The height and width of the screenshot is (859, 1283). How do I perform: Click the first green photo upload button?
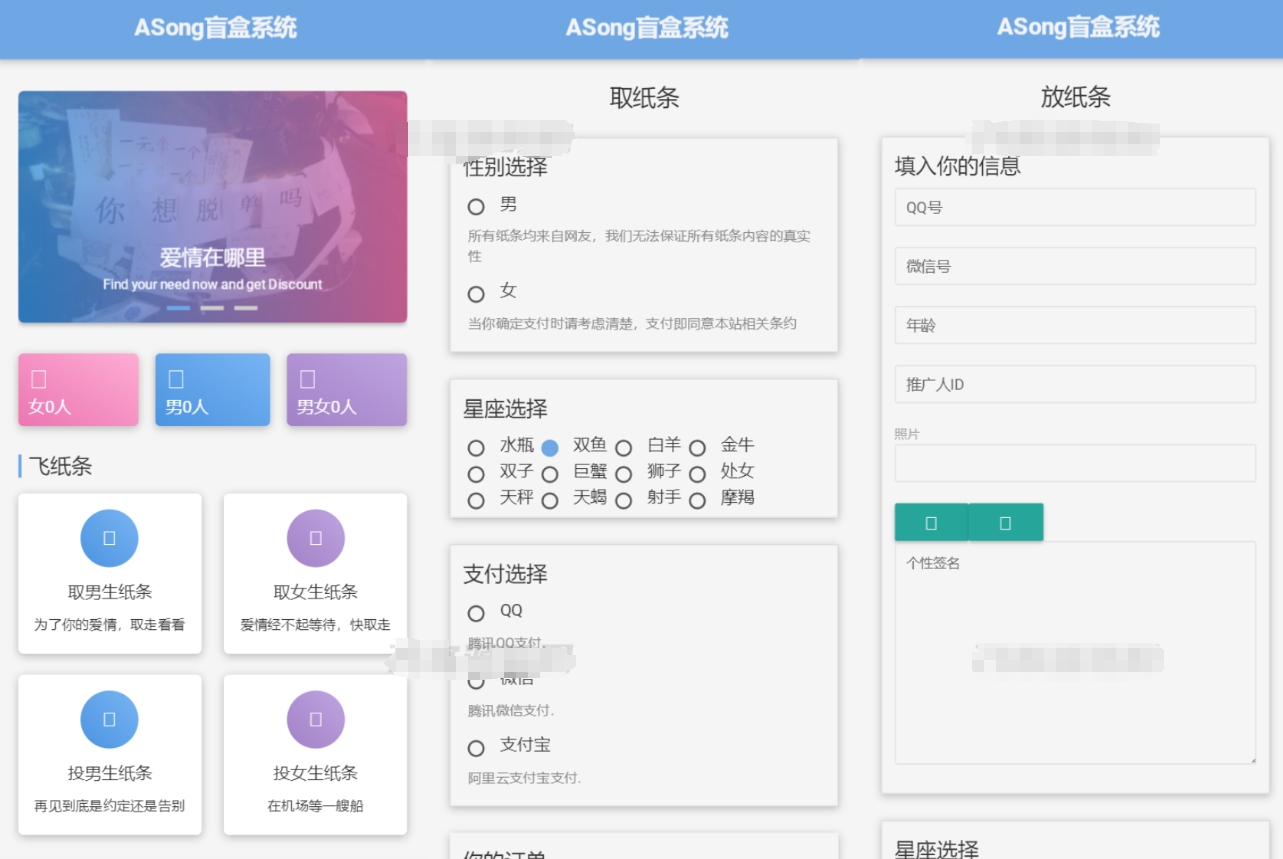tap(931, 522)
